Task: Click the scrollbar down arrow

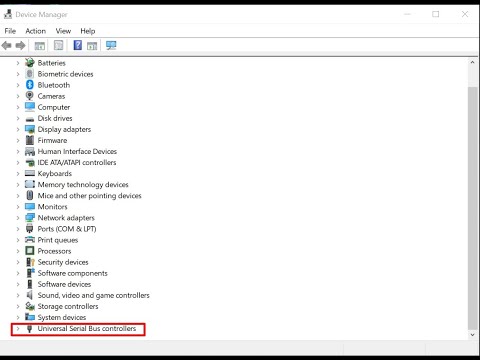Action: click(472, 334)
